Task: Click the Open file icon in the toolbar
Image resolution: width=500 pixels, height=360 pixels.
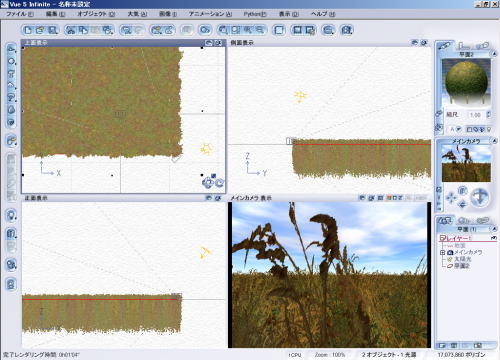Action: [x=40, y=30]
